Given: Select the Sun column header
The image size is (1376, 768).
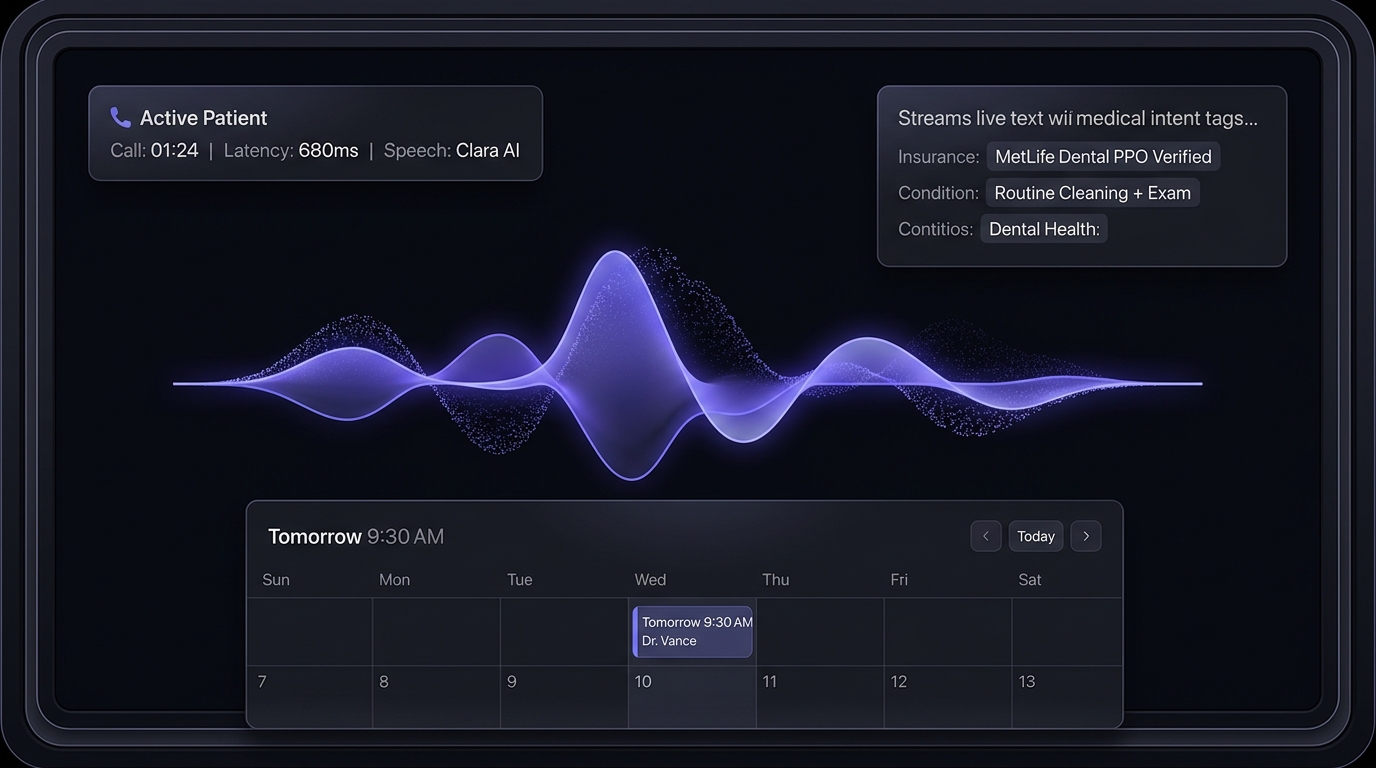Looking at the screenshot, I should click(276, 580).
